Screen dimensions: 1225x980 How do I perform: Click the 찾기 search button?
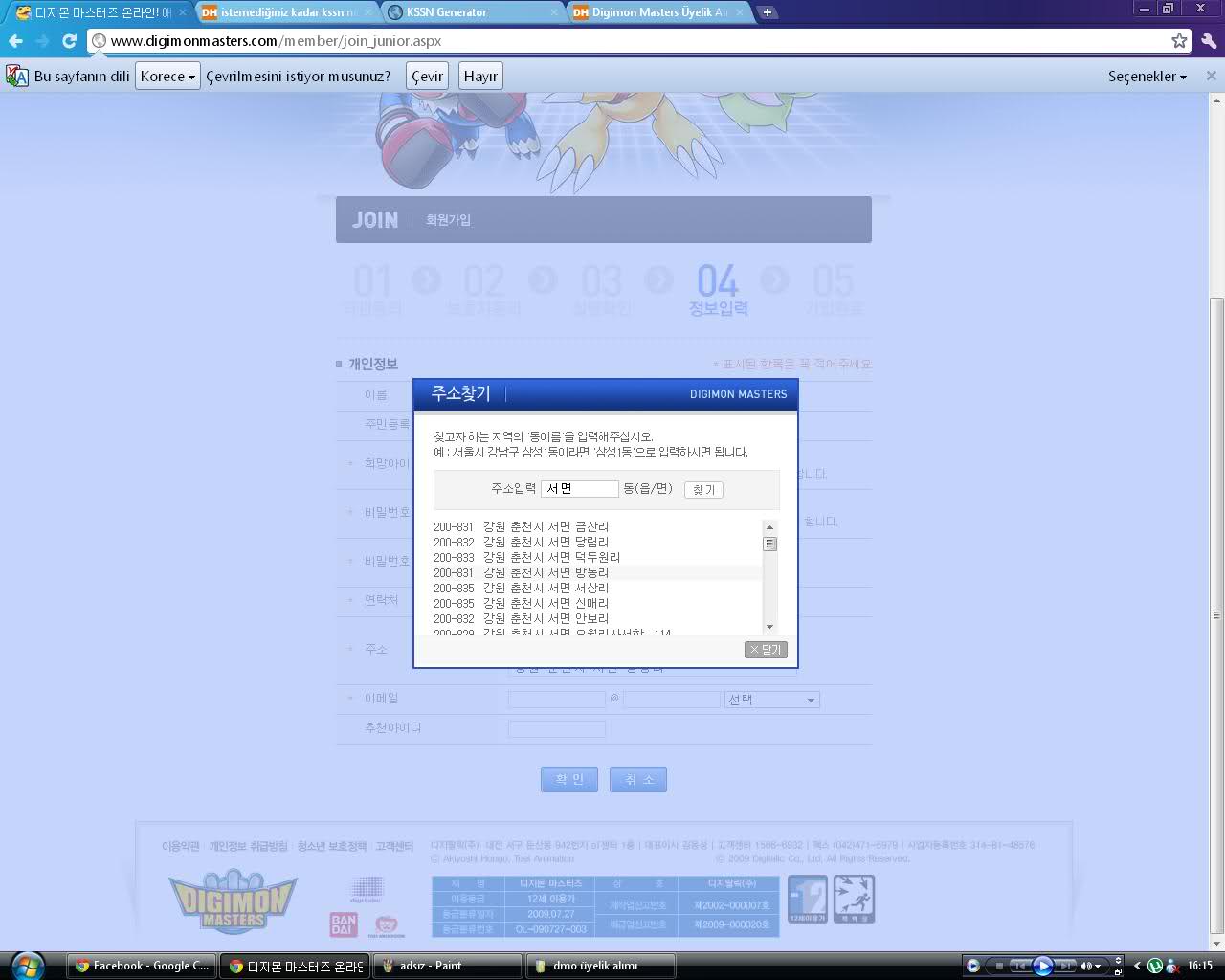click(x=703, y=489)
